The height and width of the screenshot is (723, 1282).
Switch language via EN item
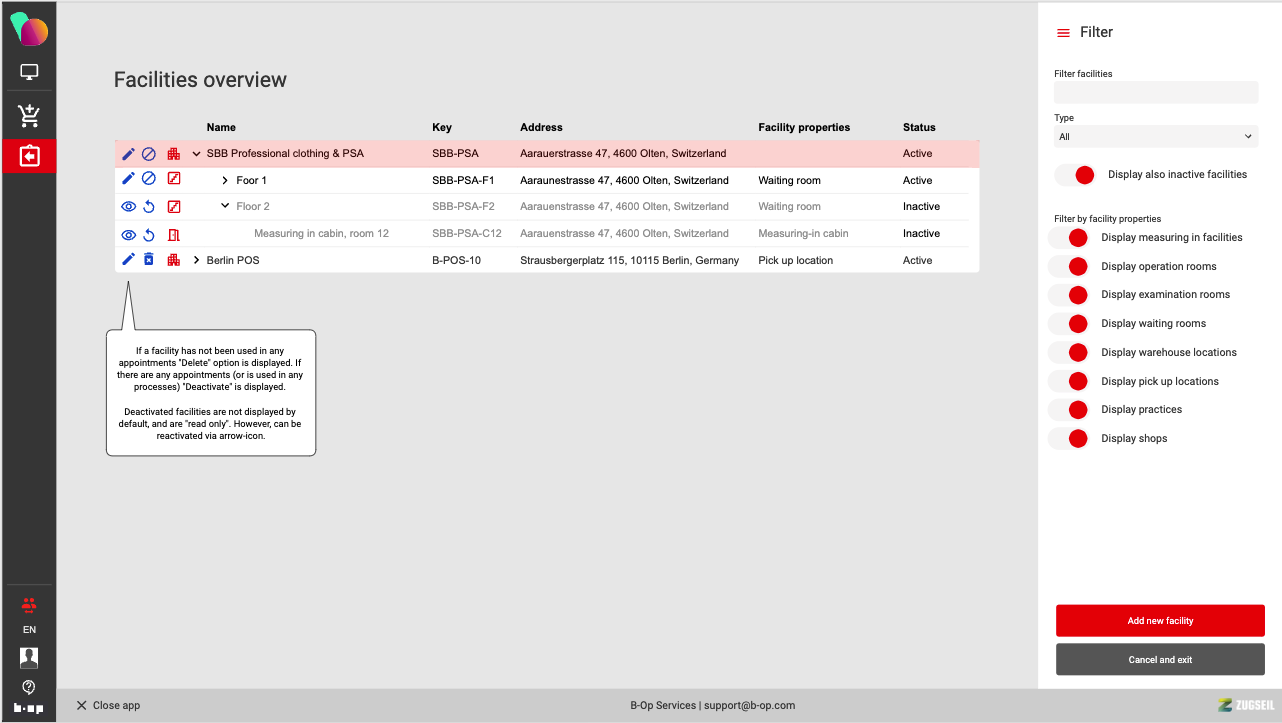click(29, 630)
